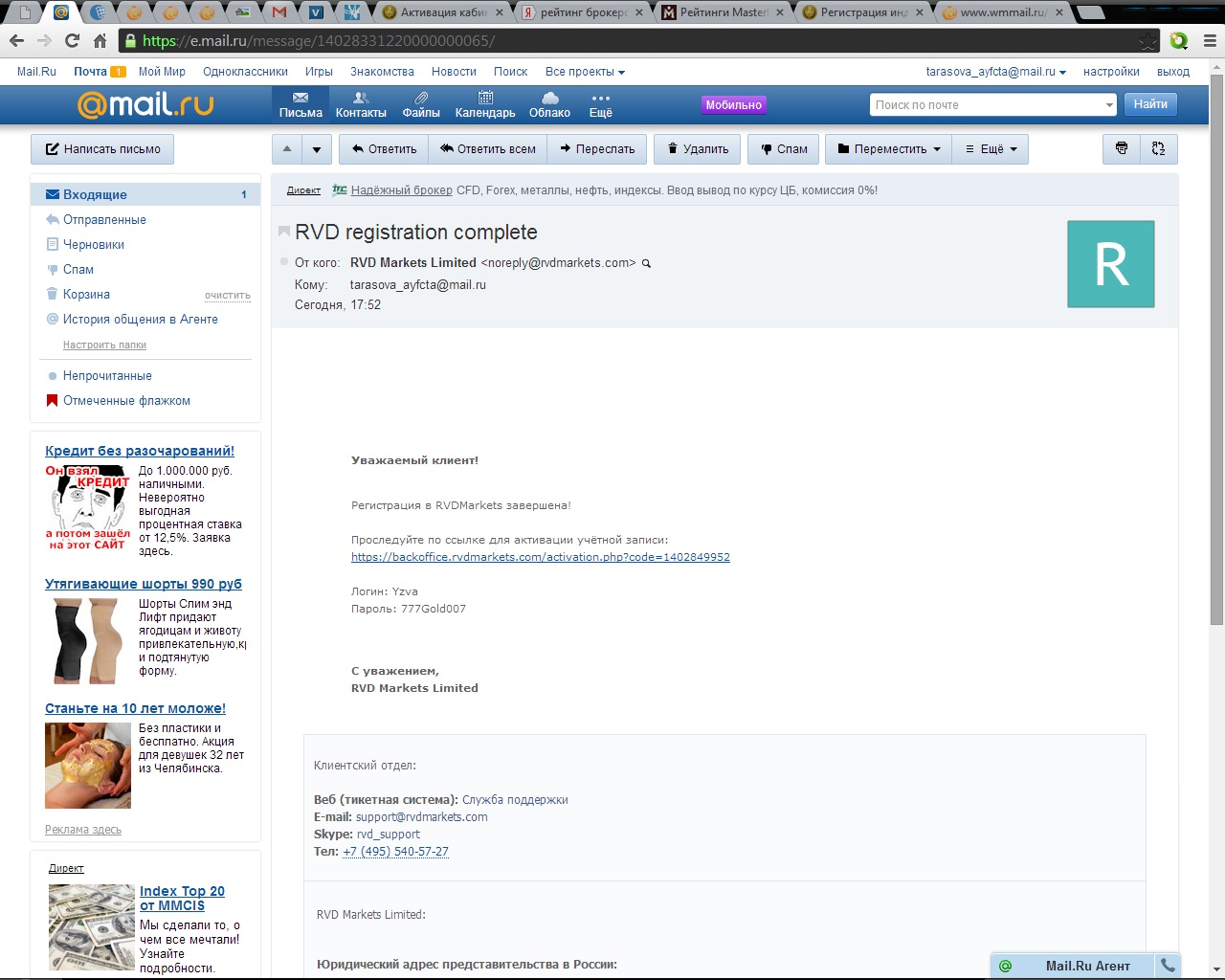Click Игры top menu
1225x980 pixels.
pyautogui.click(x=319, y=72)
